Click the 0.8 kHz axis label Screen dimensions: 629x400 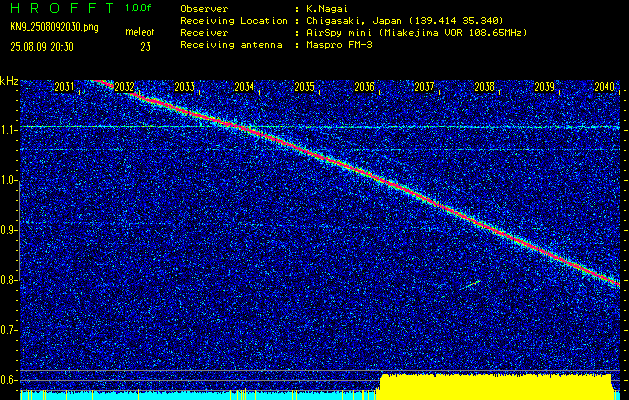[x=8, y=280]
